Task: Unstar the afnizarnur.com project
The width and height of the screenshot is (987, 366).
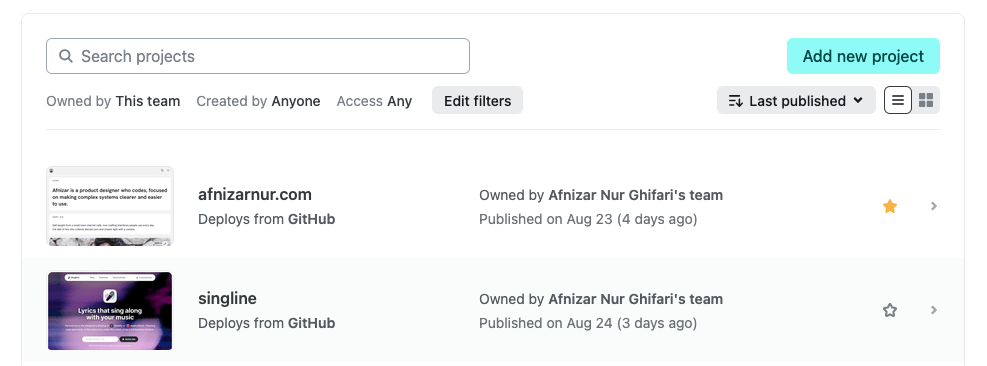Action: pyautogui.click(x=889, y=206)
